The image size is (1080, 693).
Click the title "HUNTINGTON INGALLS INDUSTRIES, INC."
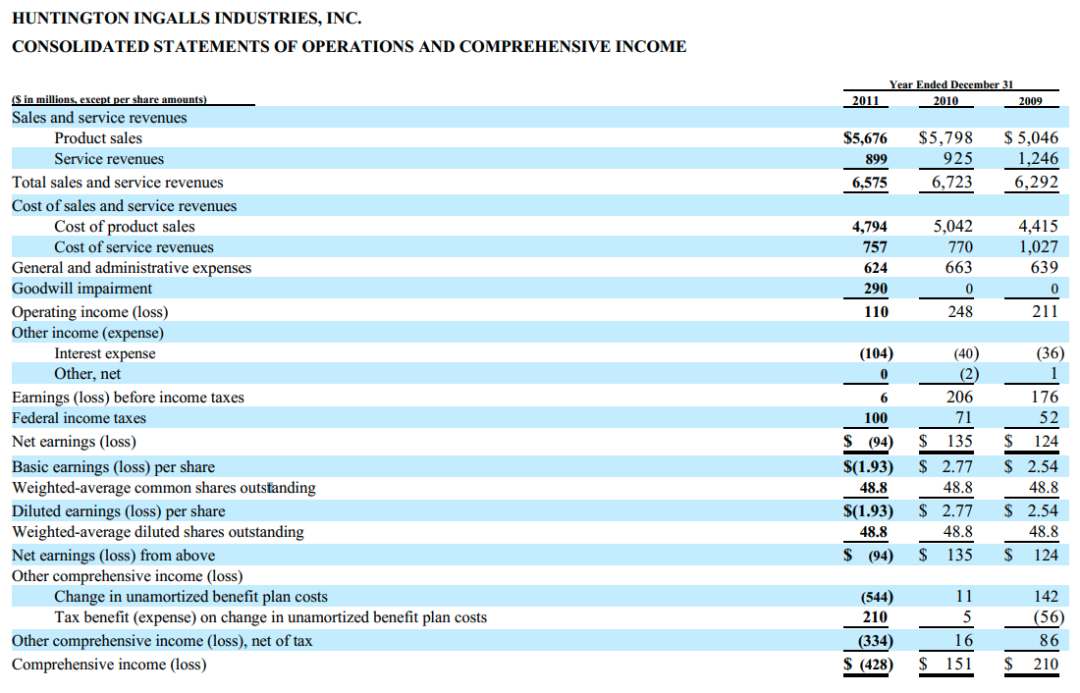(187, 19)
